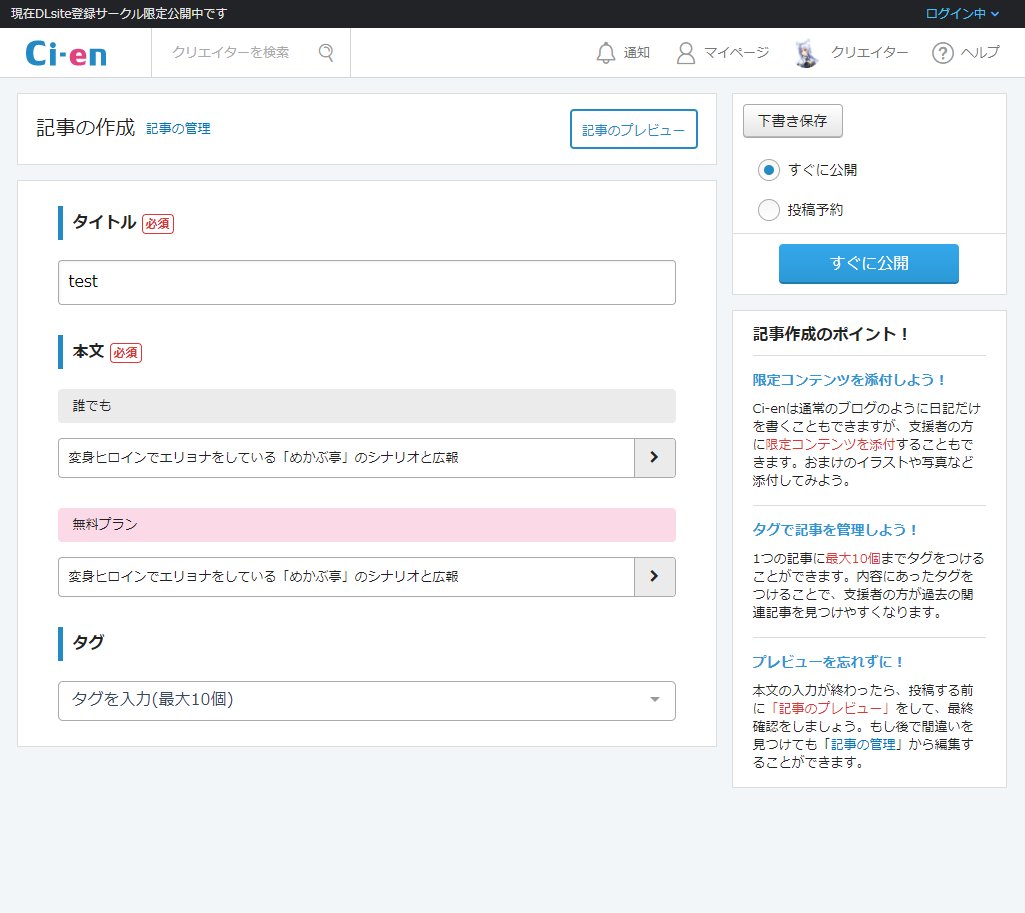Expand the 誰でも section arrow

(x=654, y=457)
